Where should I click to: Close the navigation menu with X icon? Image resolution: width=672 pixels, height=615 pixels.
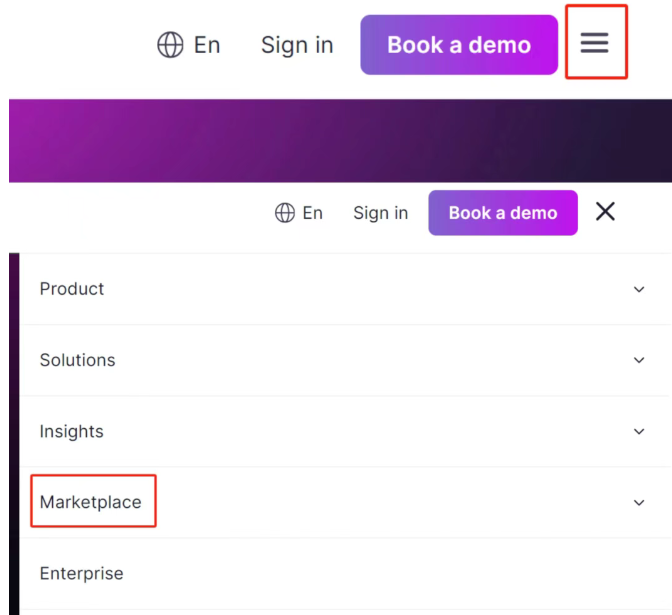point(605,212)
